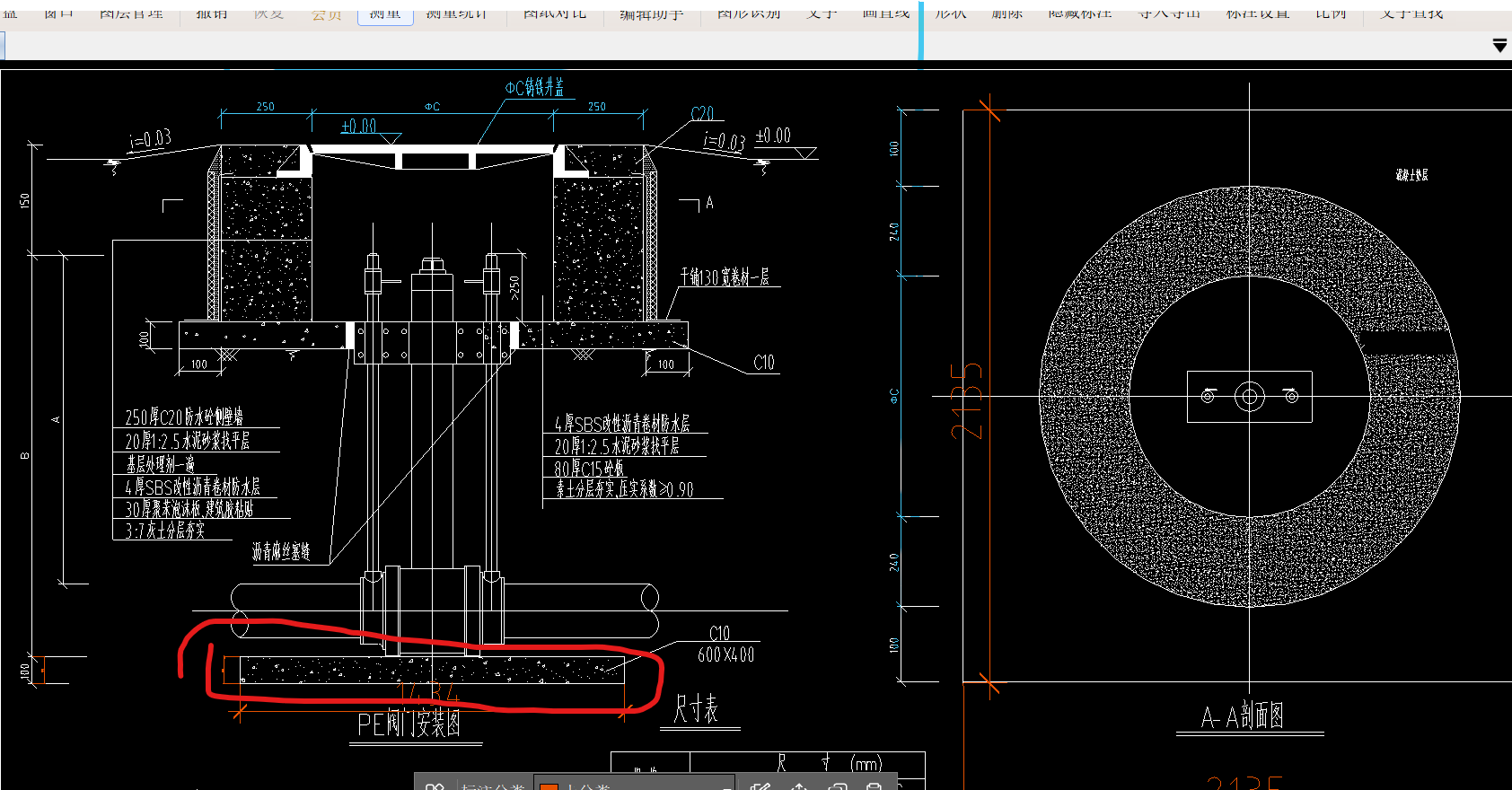Select the 形状 shape tool
1512x790 pixels.
pos(951,13)
